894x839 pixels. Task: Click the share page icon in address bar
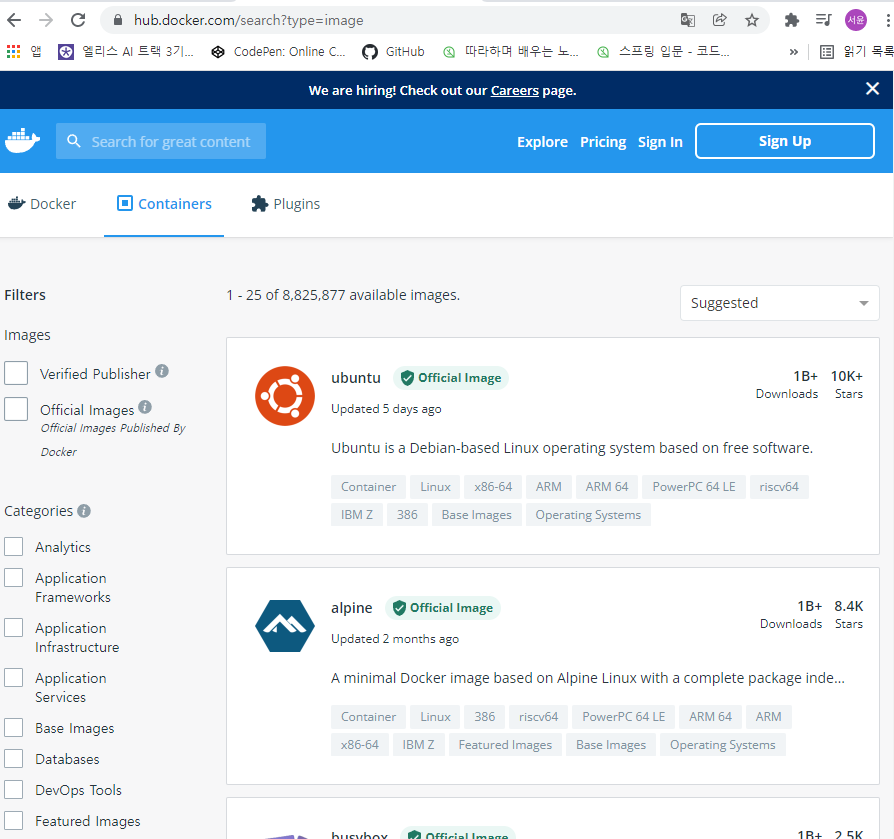click(720, 21)
